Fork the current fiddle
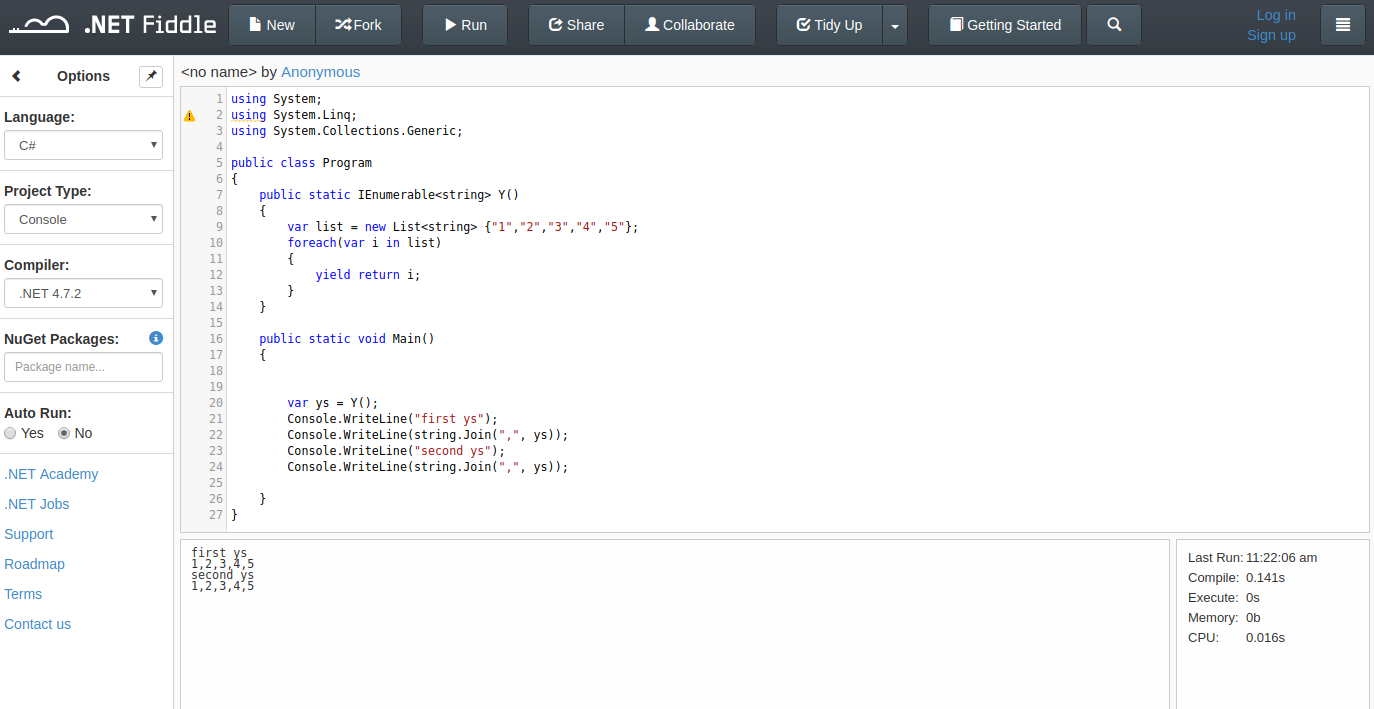The width and height of the screenshot is (1374, 709). (358, 25)
